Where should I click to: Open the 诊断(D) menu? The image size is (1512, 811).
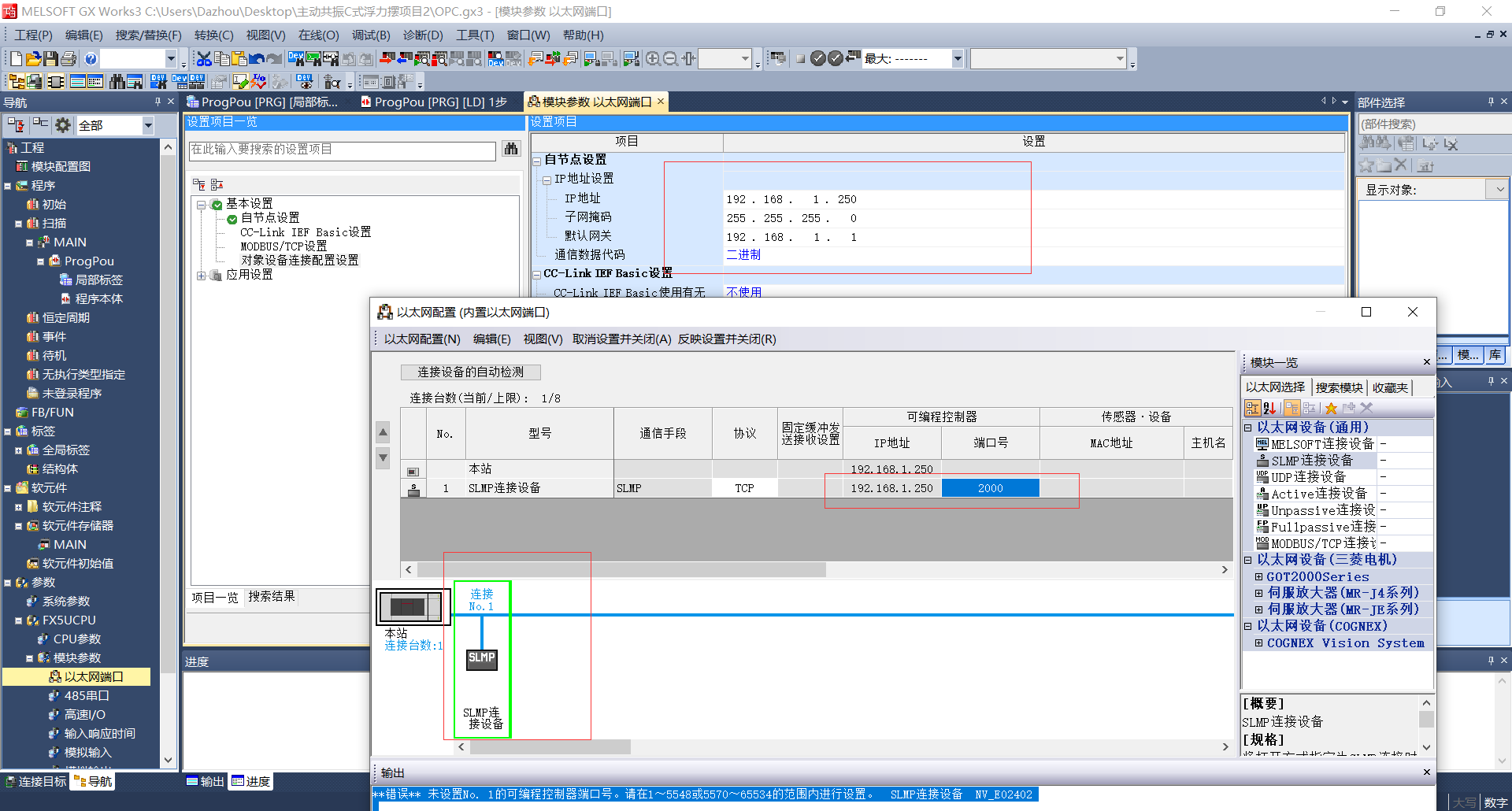click(422, 35)
